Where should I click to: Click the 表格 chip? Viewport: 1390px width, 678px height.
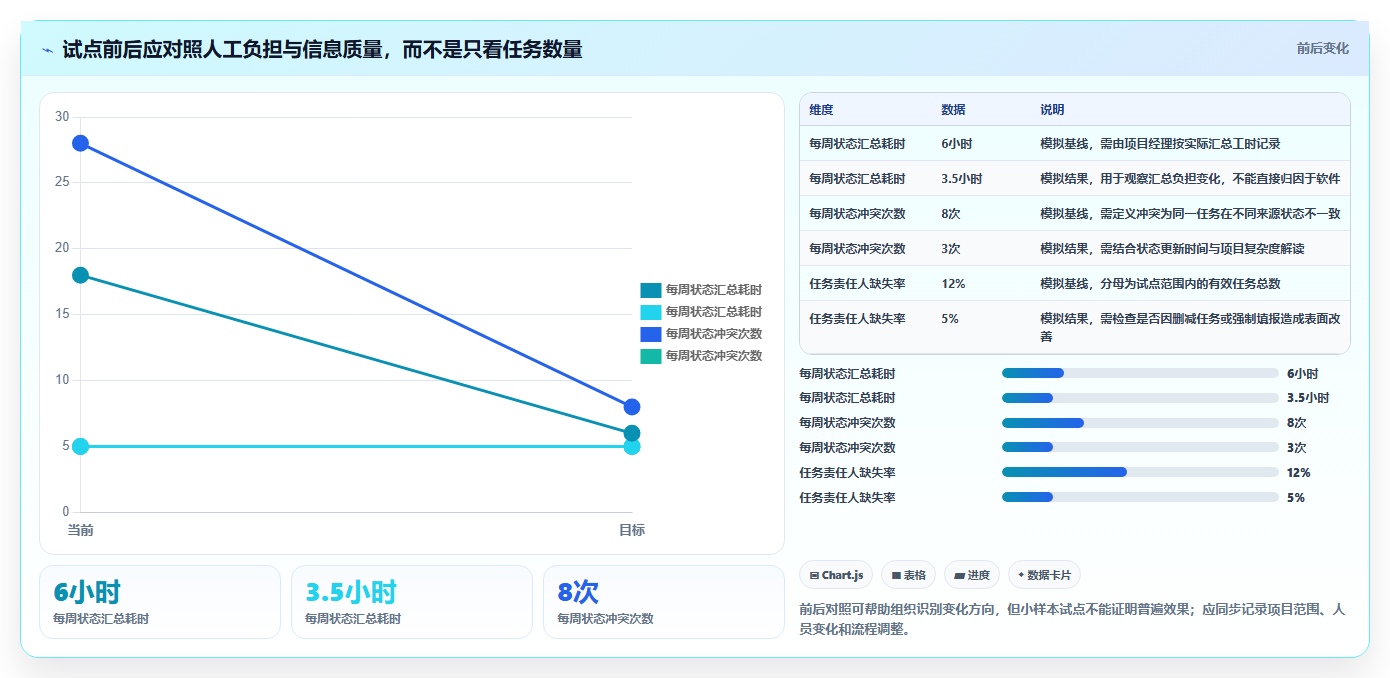point(908,575)
